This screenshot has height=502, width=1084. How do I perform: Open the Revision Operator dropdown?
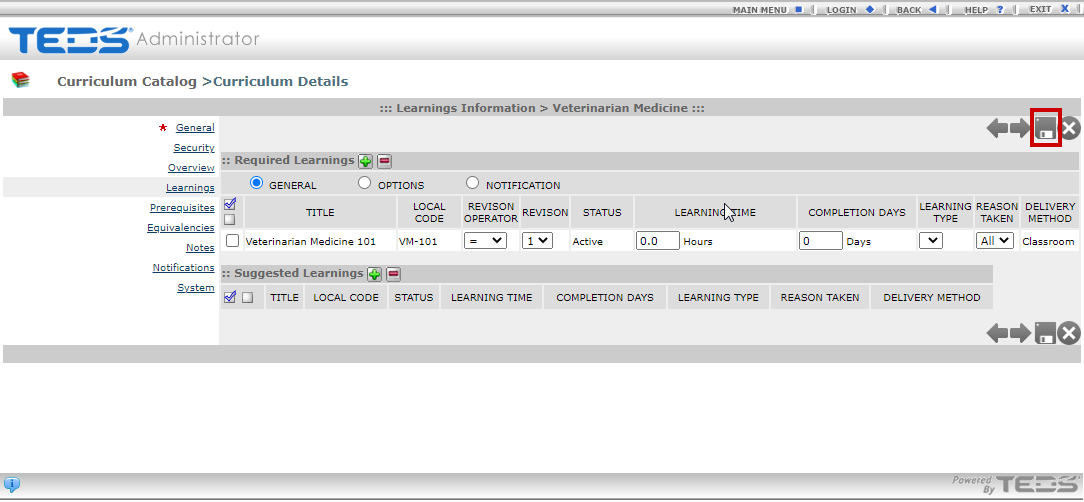[485, 241]
